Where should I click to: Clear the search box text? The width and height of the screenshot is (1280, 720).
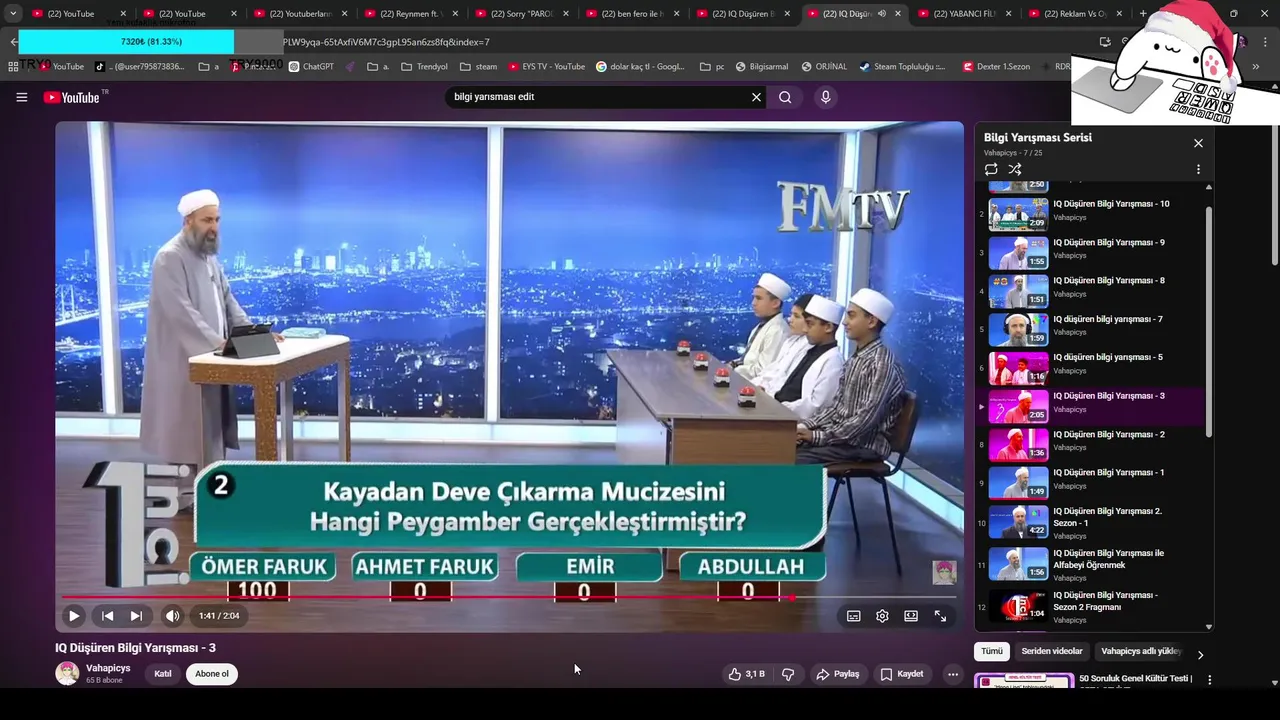point(756,97)
